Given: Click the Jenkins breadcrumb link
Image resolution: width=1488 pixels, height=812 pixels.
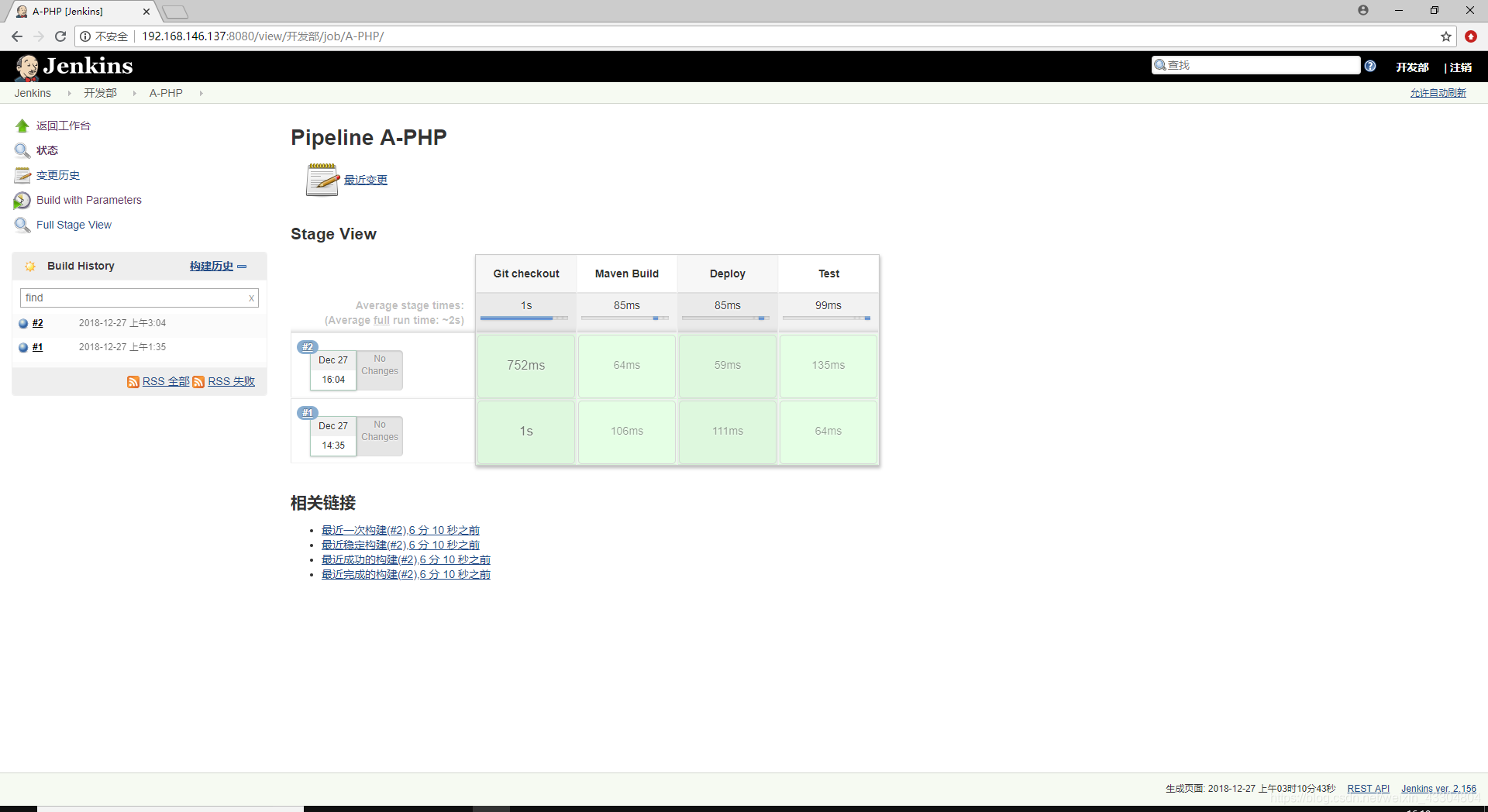Looking at the screenshot, I should 33,93.
